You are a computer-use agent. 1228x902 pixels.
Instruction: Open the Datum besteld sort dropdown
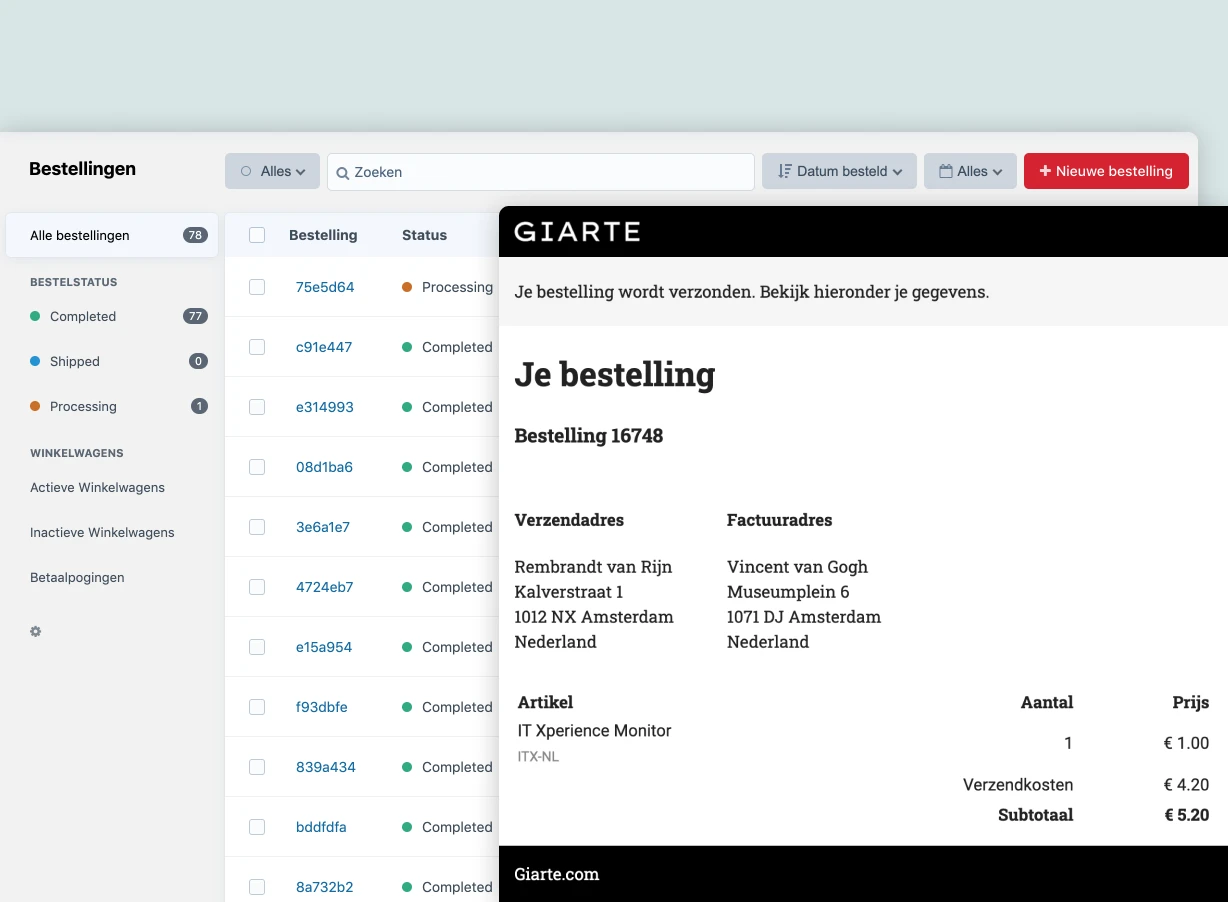coord(839,171)
